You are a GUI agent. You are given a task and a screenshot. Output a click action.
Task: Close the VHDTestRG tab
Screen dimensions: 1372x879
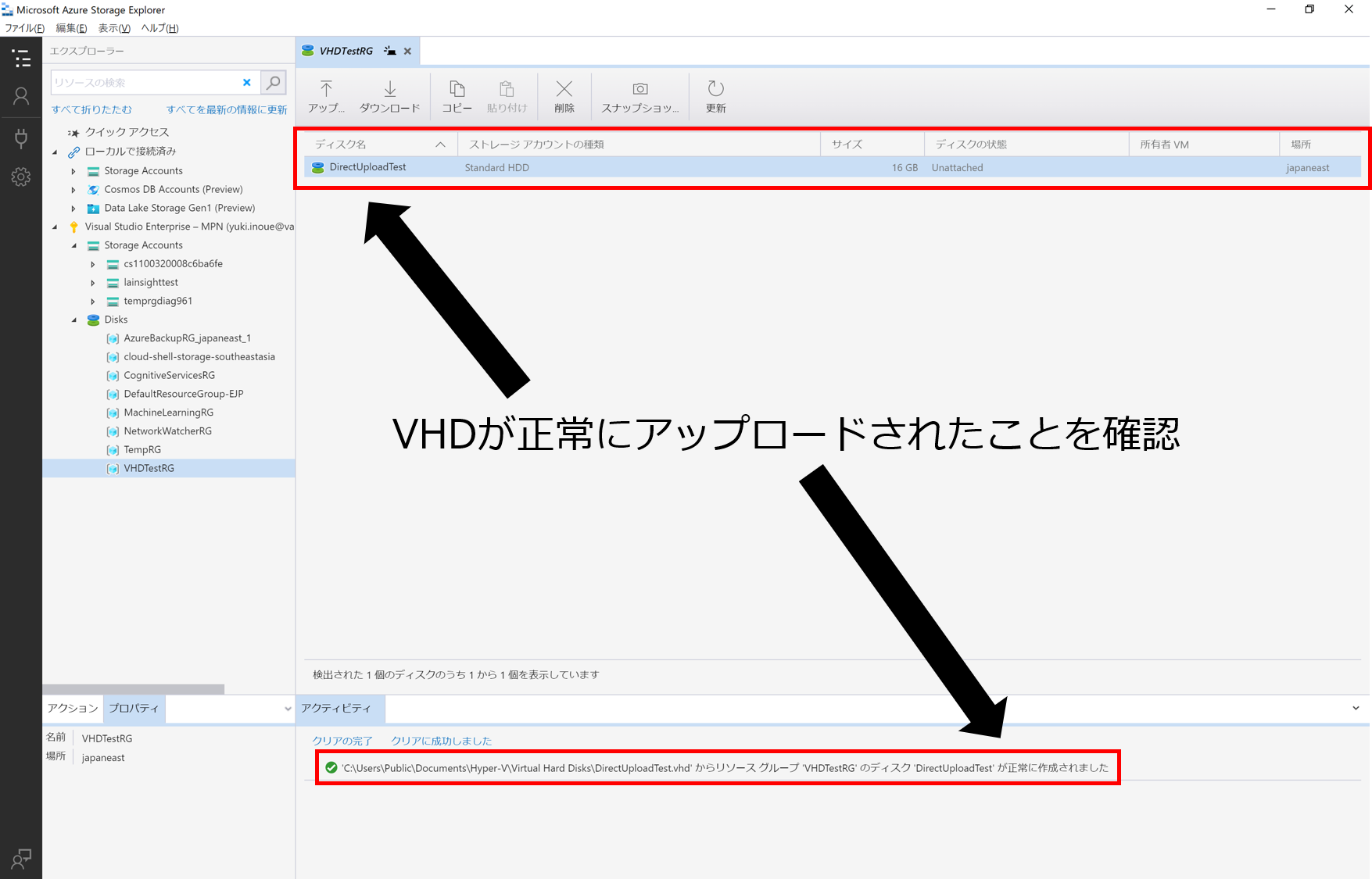coord(407,52)
